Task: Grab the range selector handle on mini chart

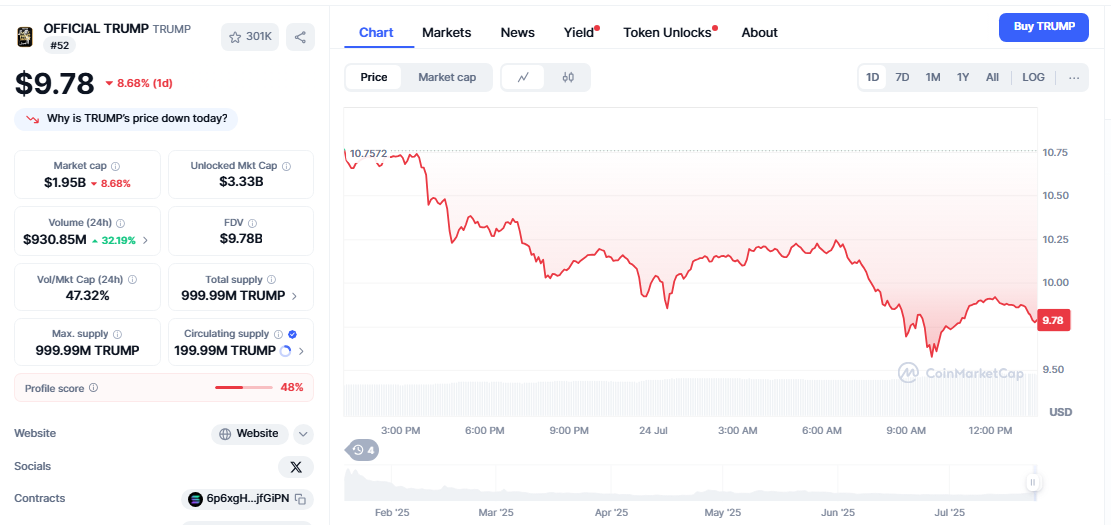Action: [1033, 483]
